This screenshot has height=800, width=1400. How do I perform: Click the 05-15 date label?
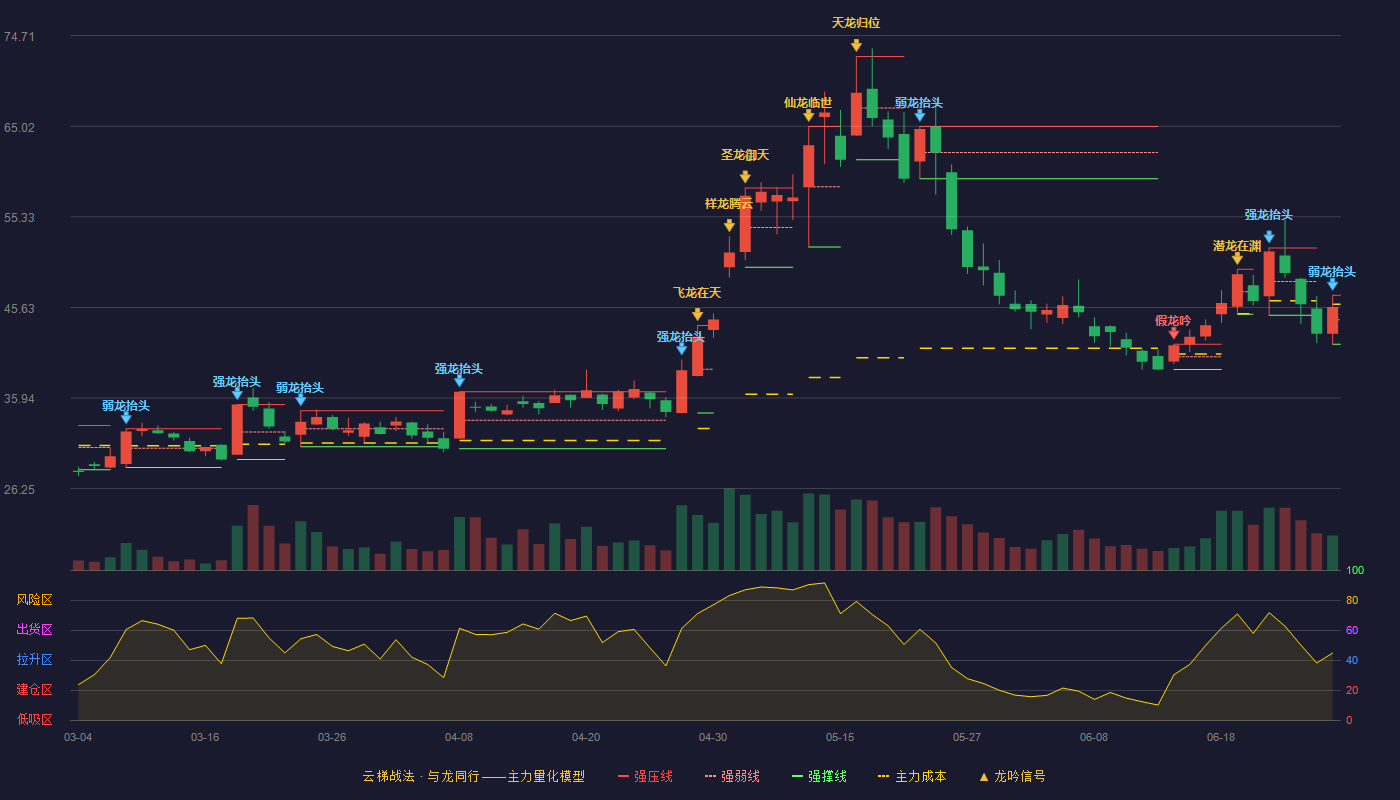coord(840,737)
